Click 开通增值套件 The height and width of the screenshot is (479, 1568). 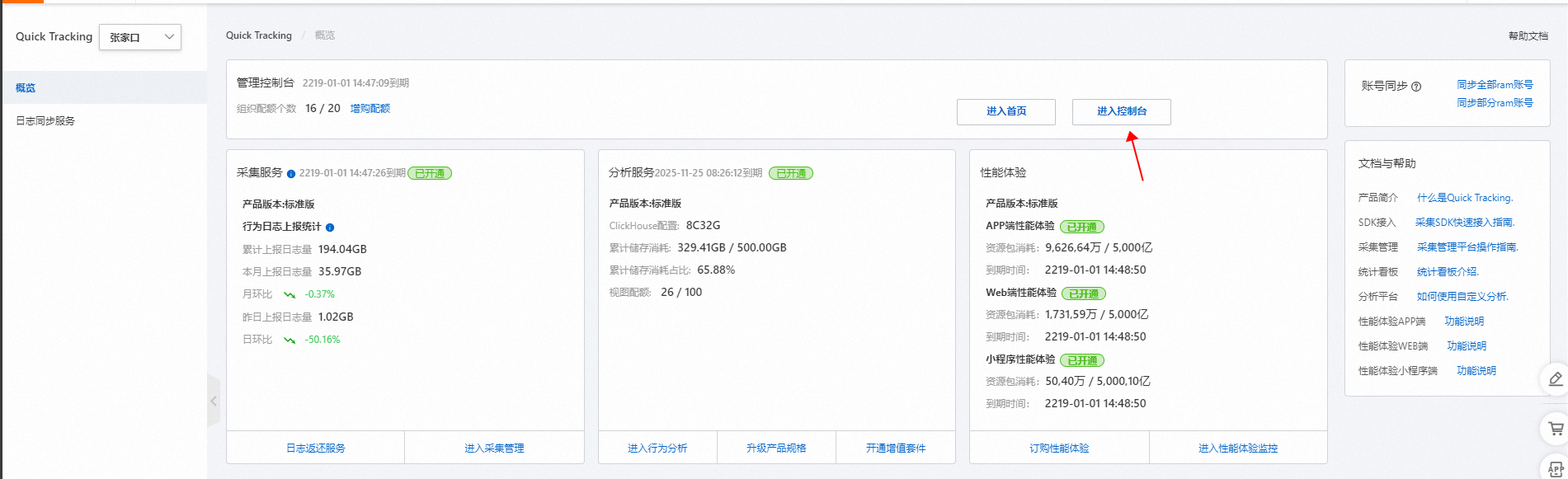click(896, 448)
